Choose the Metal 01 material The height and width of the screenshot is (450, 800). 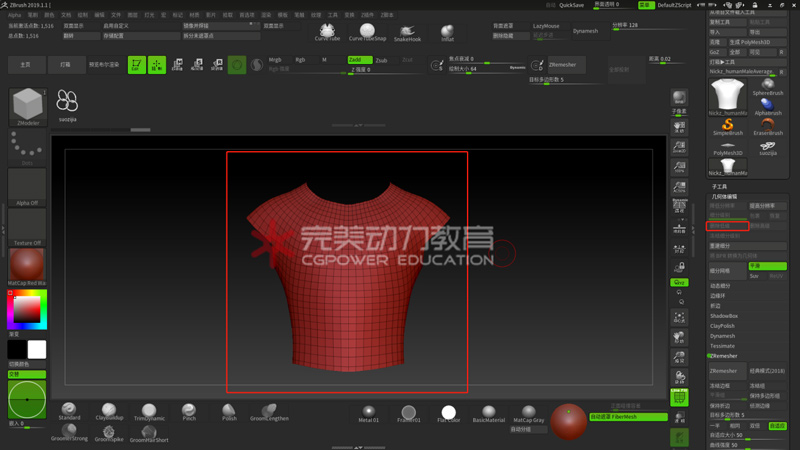click(x=368, y=413)
